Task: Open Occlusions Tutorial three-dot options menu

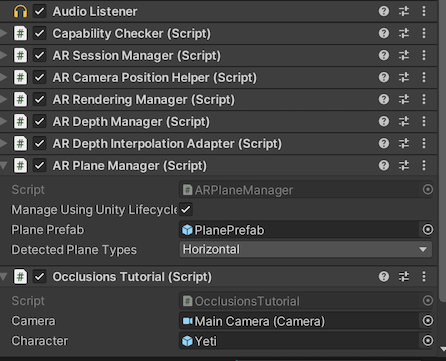Action: click(424, 276)
